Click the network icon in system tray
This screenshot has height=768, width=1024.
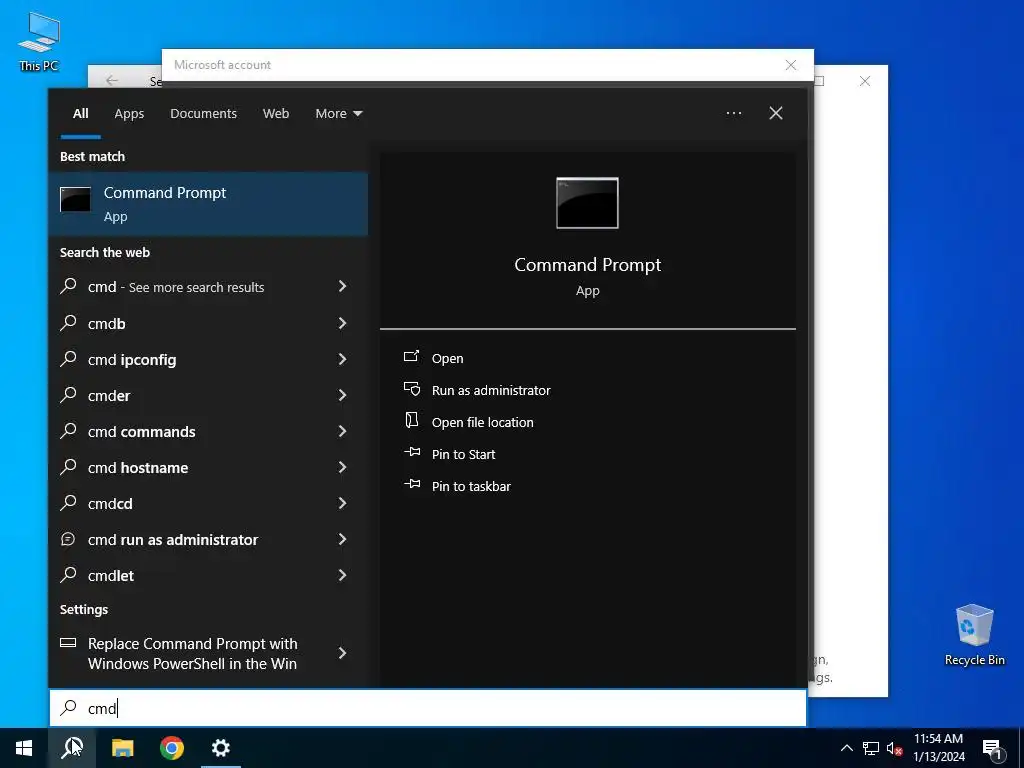(x=871, y=748)
